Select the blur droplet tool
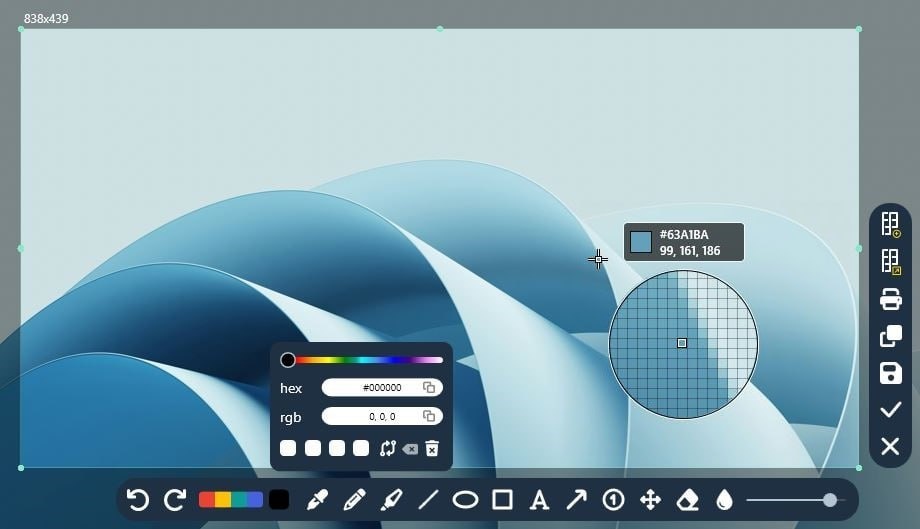 pos(725,500)
